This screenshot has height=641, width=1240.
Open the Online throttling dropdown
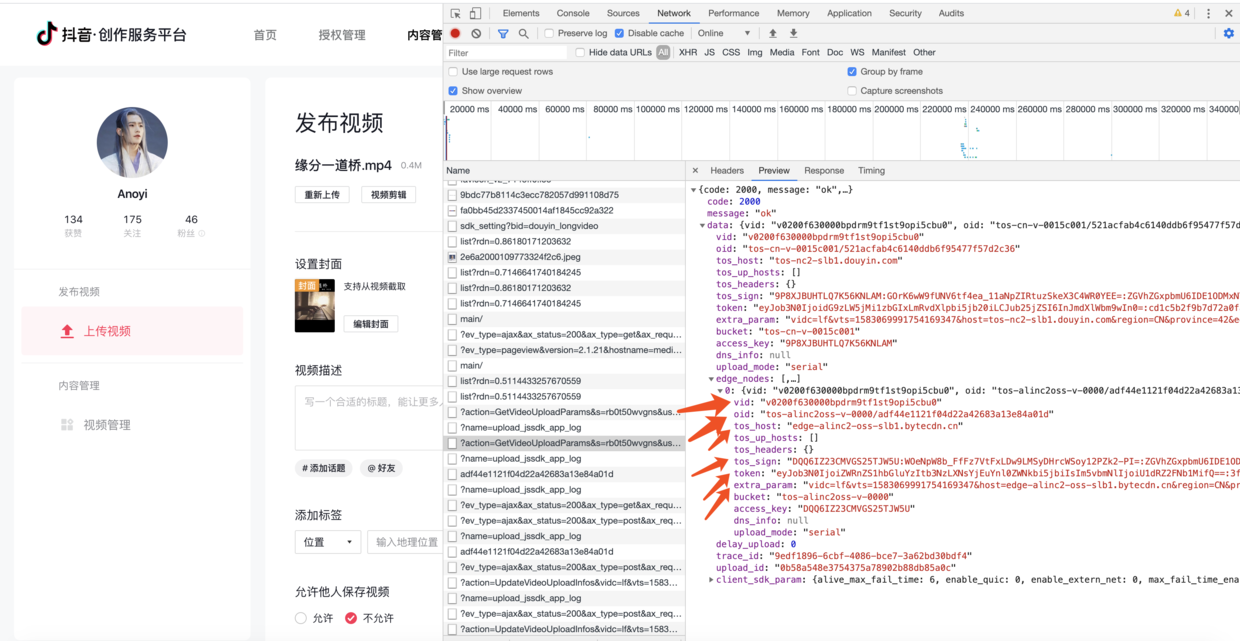click(725, 33)
